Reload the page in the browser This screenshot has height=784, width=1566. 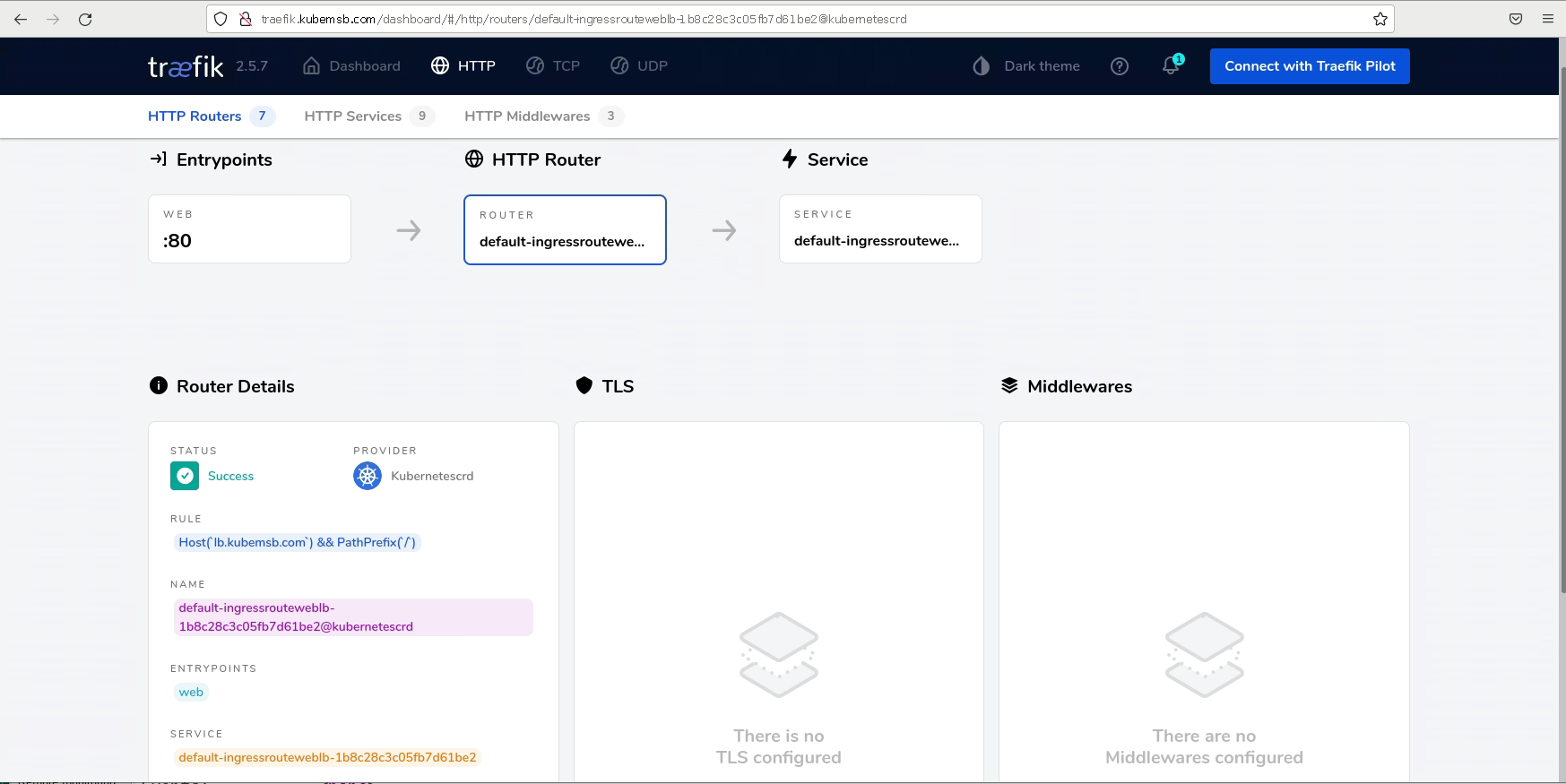(85, 19)
